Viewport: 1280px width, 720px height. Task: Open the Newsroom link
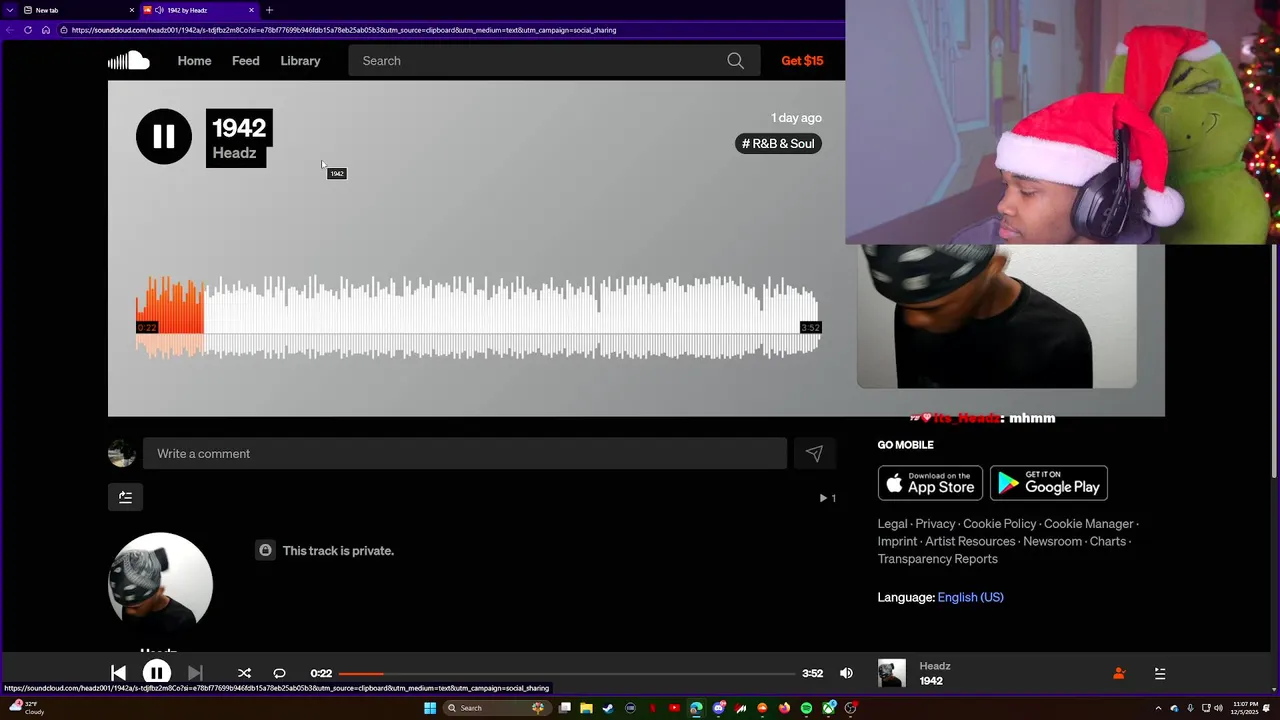click(1053, 541)
